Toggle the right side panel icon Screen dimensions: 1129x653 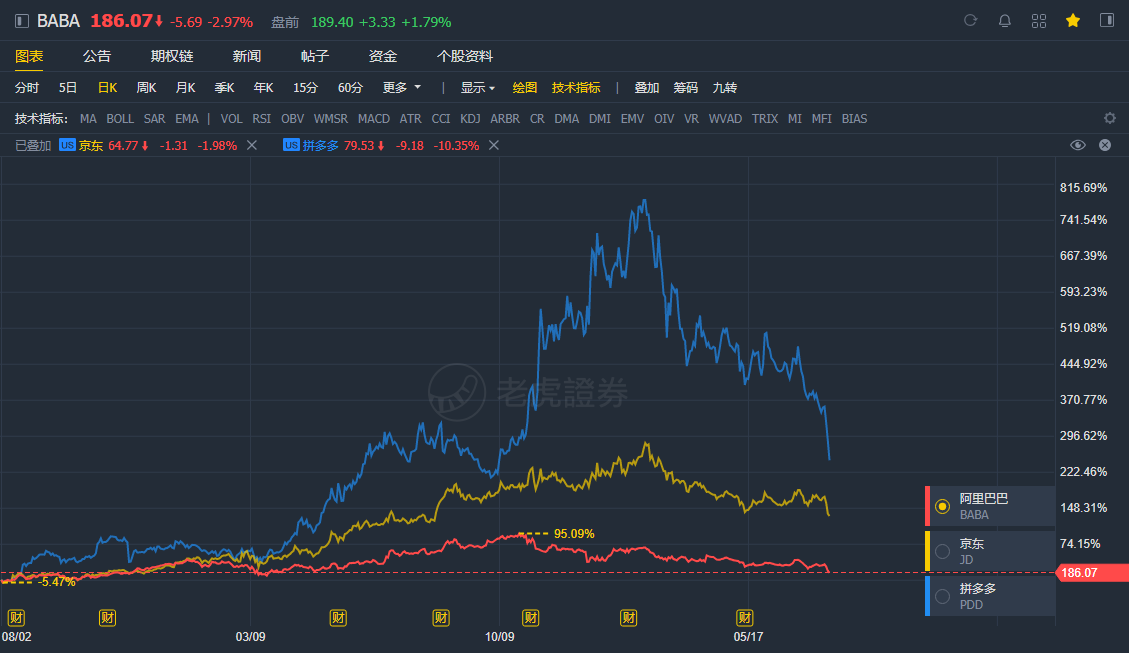coord(1107,20)
